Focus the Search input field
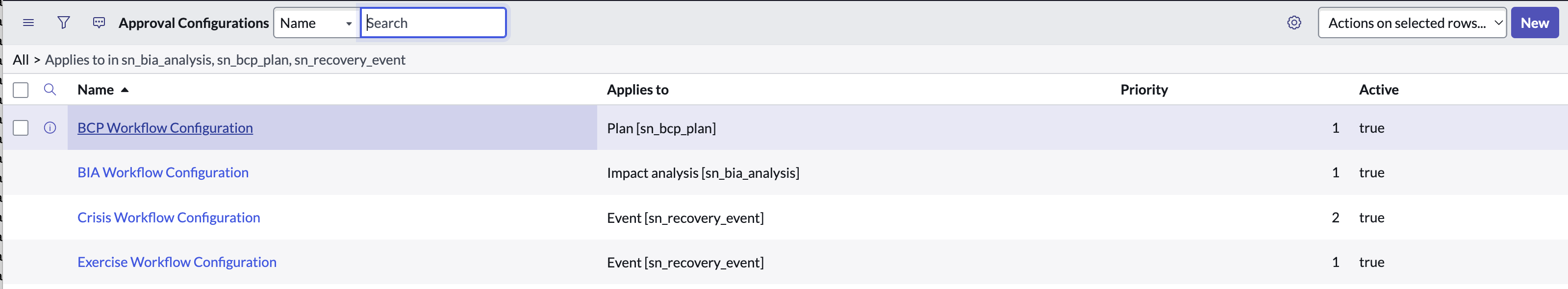Image resolution: width=1568 pixels, height=289 pixels. click(433, 23)
